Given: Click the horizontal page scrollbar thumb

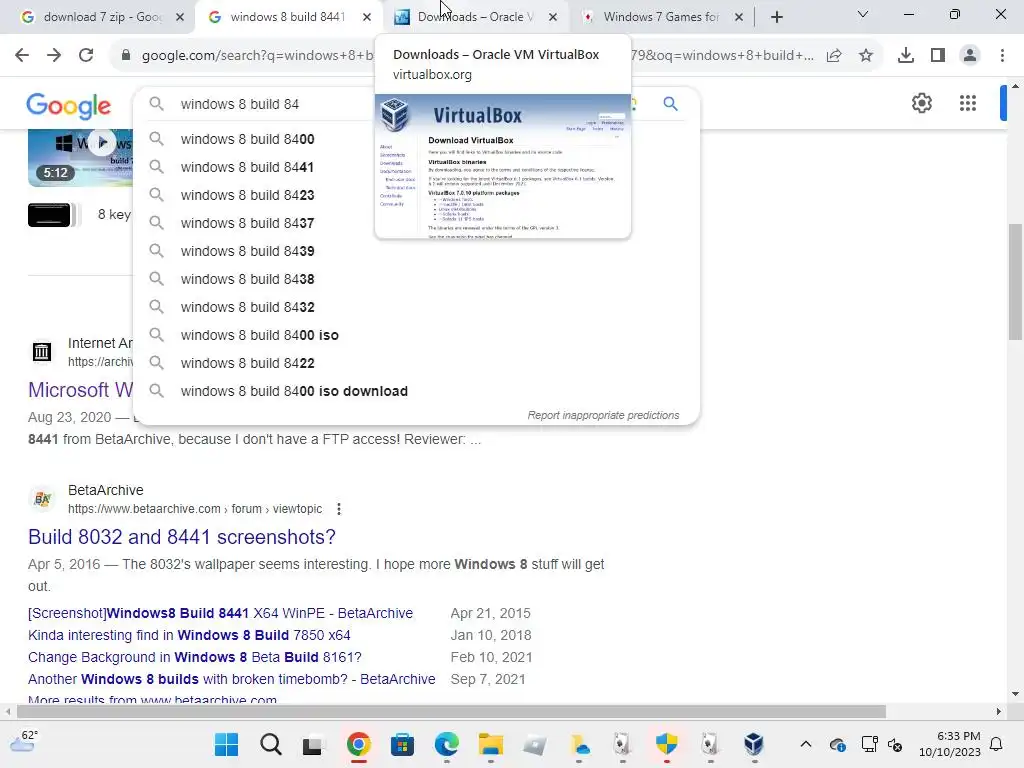Looking at the screenshot, I should point(451,711).
